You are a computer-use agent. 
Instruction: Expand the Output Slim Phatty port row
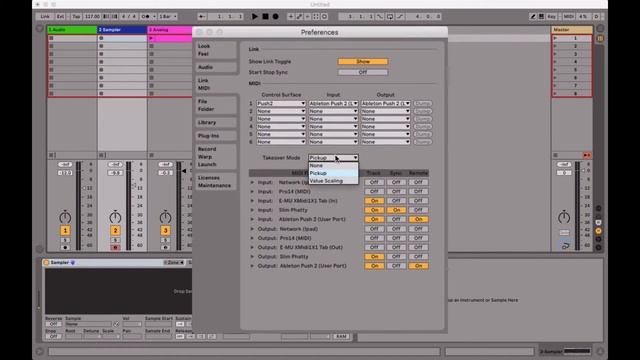pyautogui.click(x=252, y=256)
